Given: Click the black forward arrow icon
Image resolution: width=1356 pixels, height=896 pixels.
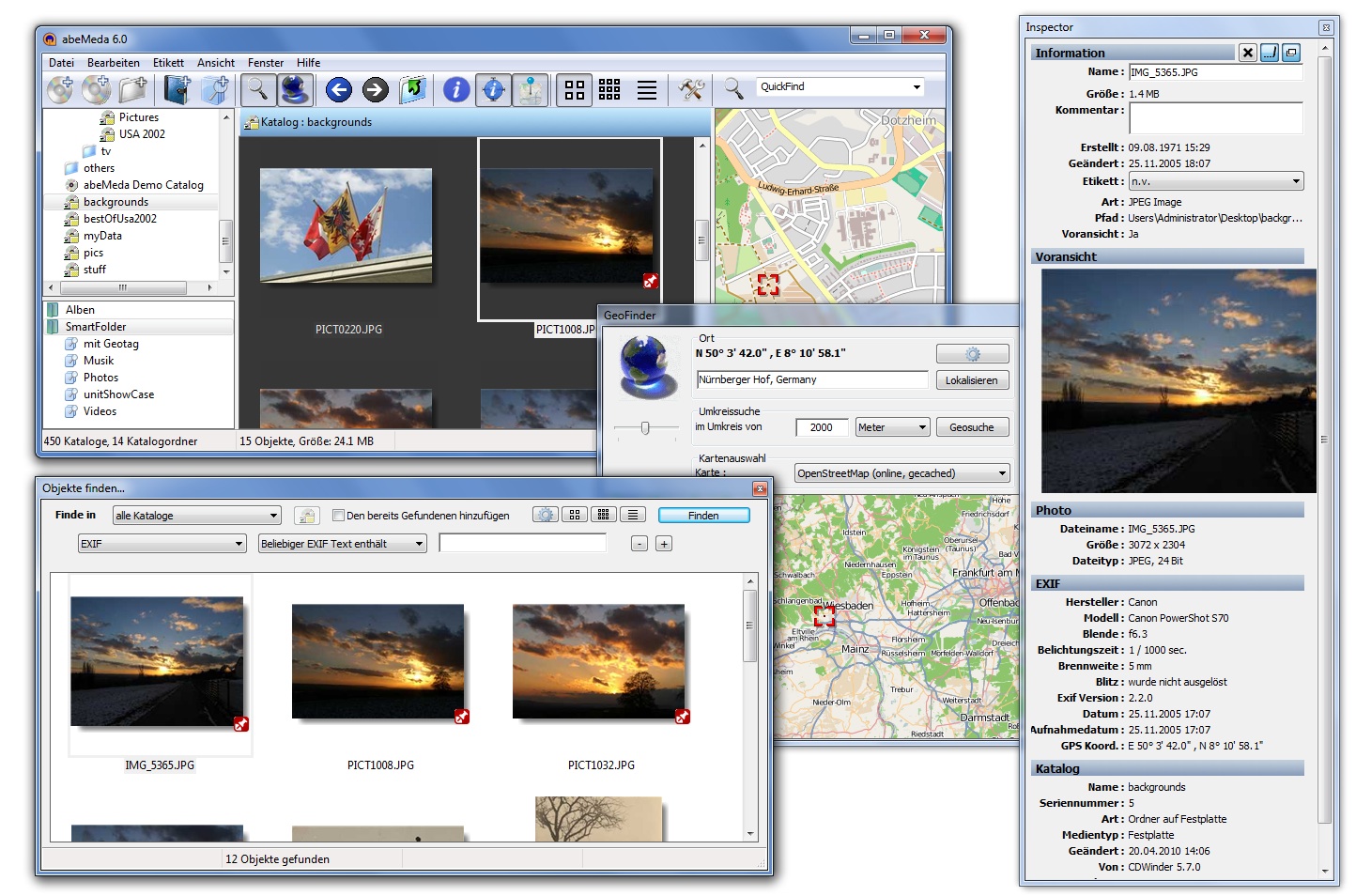Looking at the screenshot, I should pos(376,89).
